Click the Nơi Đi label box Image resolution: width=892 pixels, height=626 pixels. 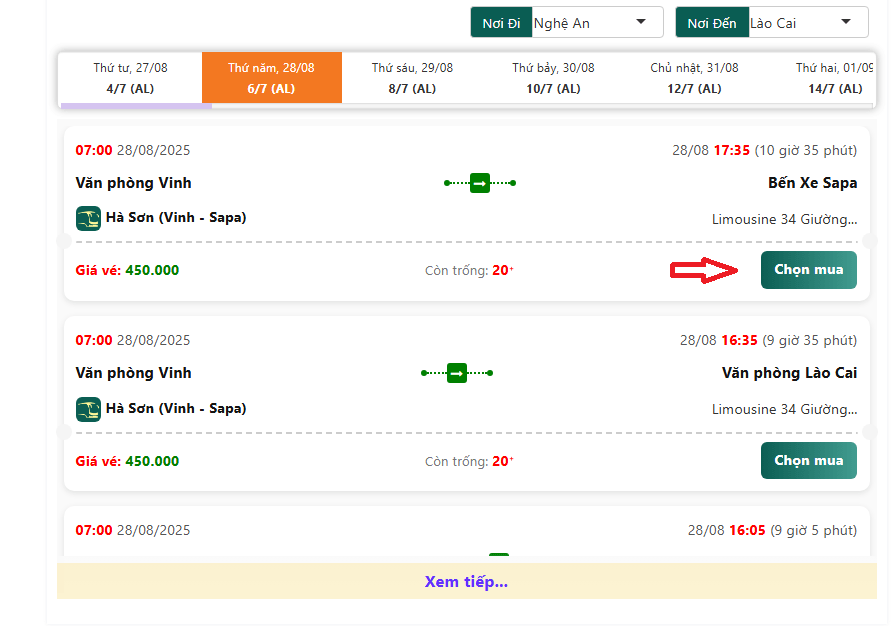501,23
